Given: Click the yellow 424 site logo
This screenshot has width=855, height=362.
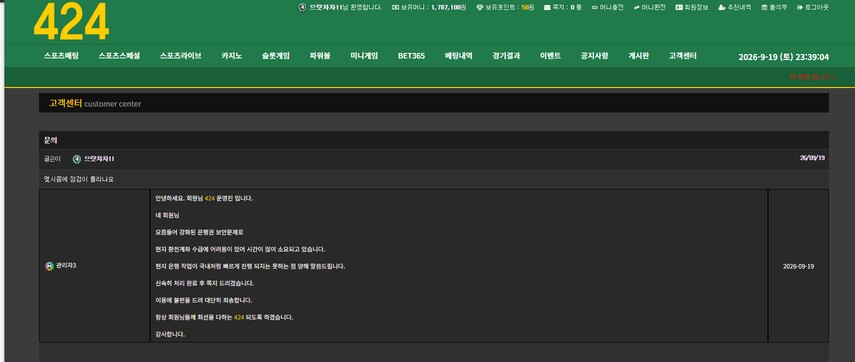Looking at the screenshot, I should [x=71, y=22].
